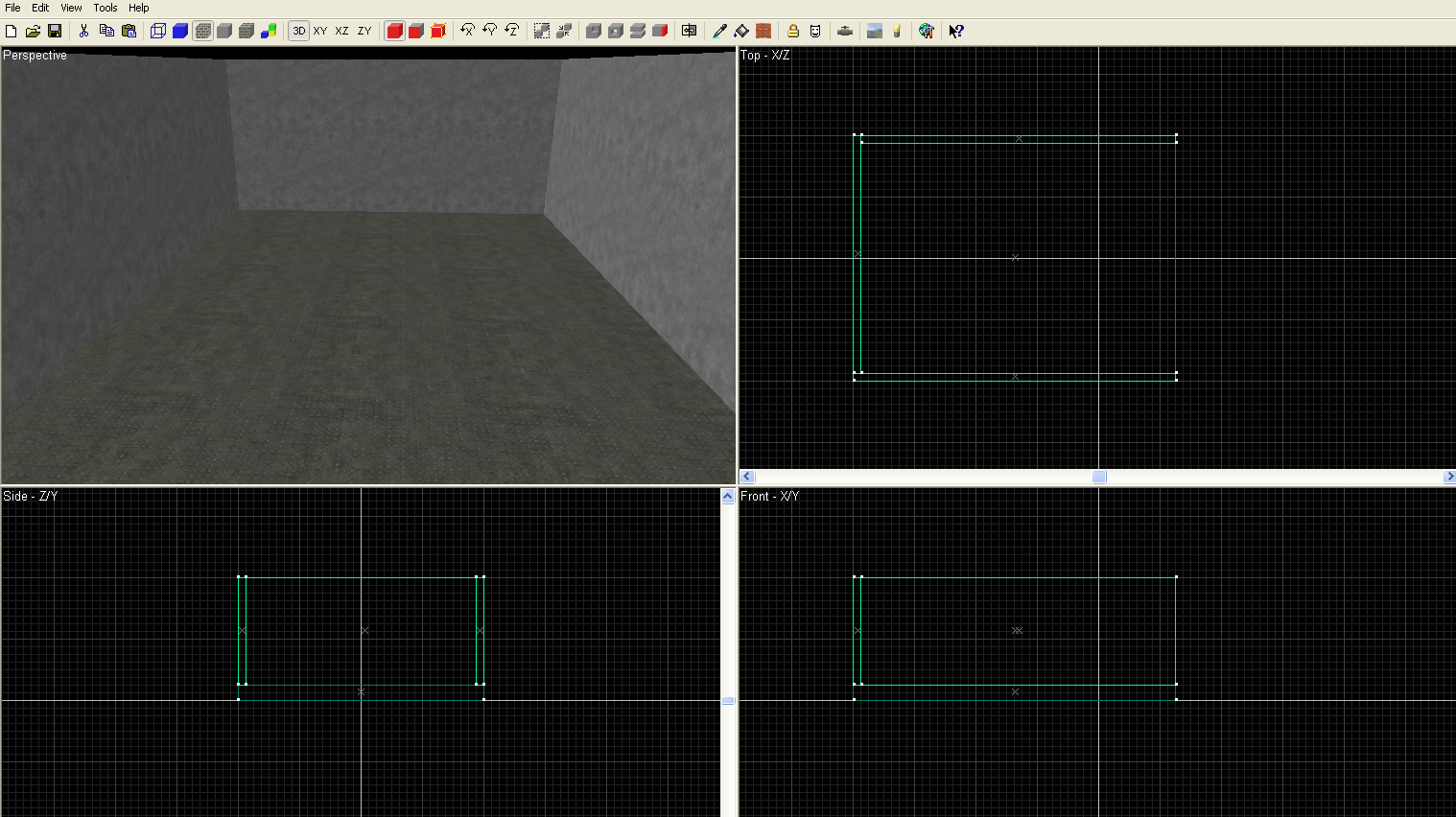This screenshot has height=817, width=1456.
Task: Click the light bulb icon
Action: (897, 31)
